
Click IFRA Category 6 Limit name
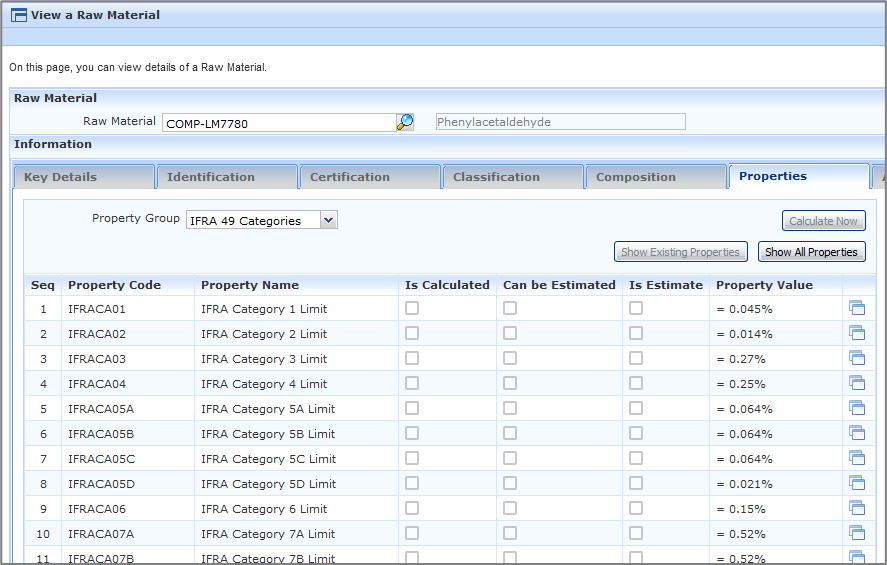[x=264, y=509]
